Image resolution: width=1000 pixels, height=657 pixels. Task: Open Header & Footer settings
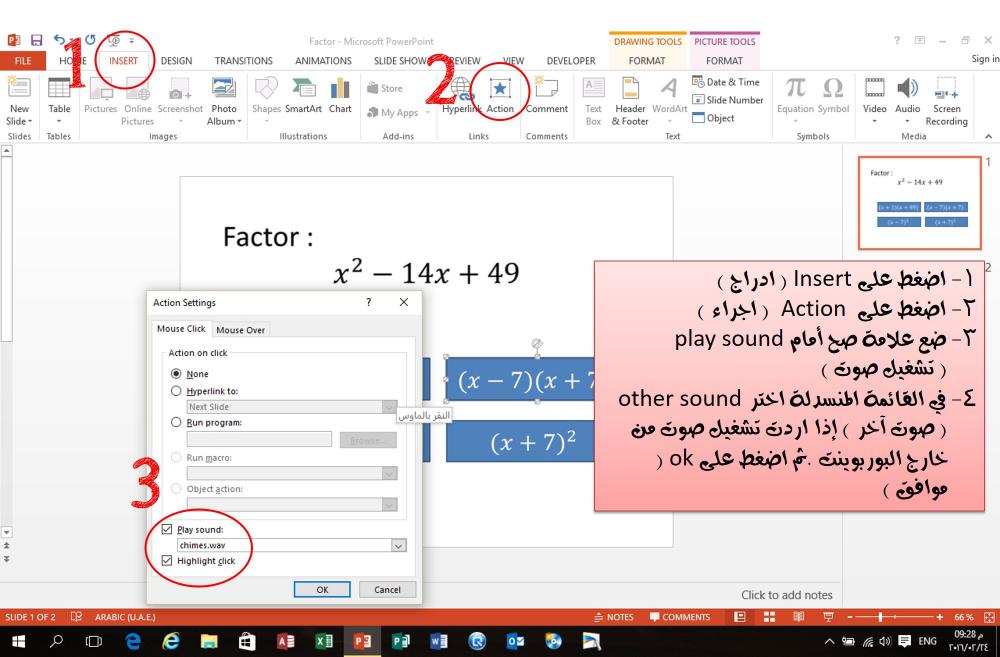[630, 101]
